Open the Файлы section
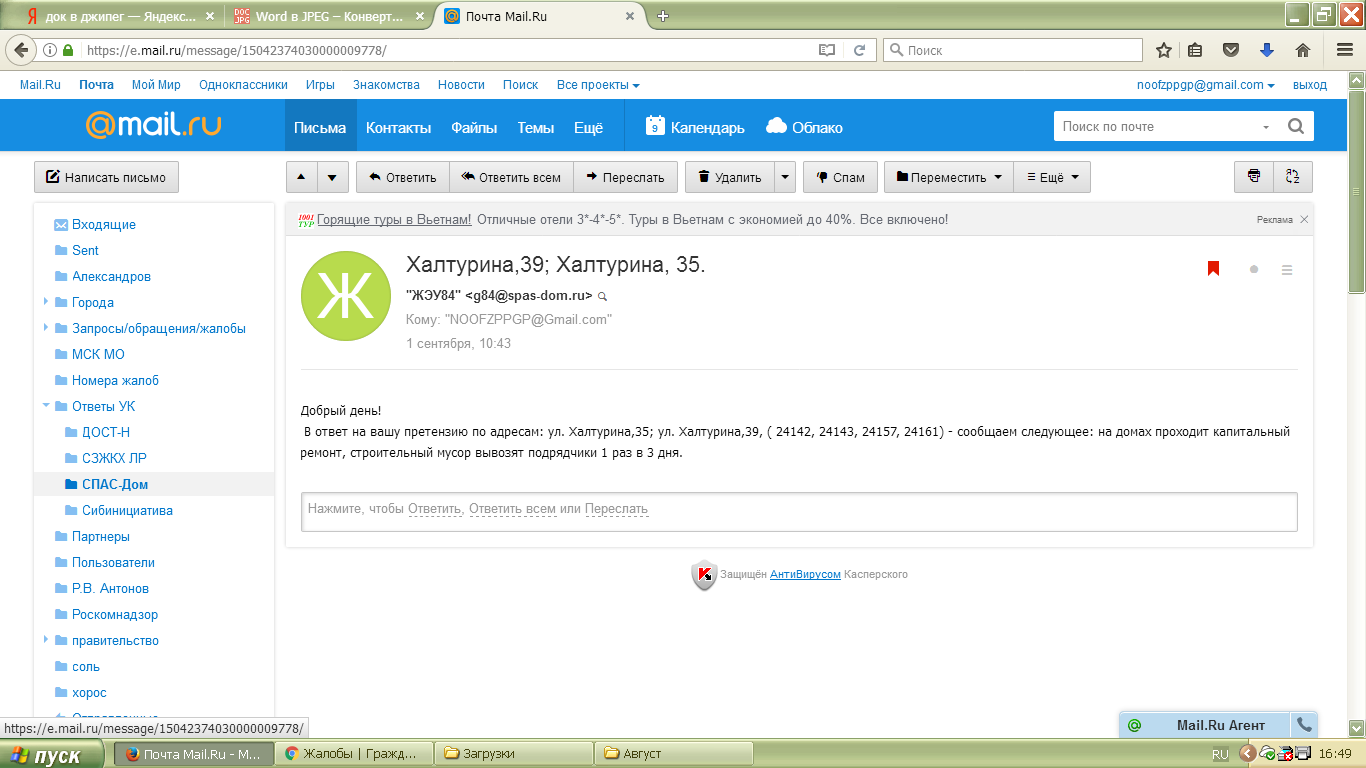The height and width of the screenshot is (768, 1366). (473, 127)
